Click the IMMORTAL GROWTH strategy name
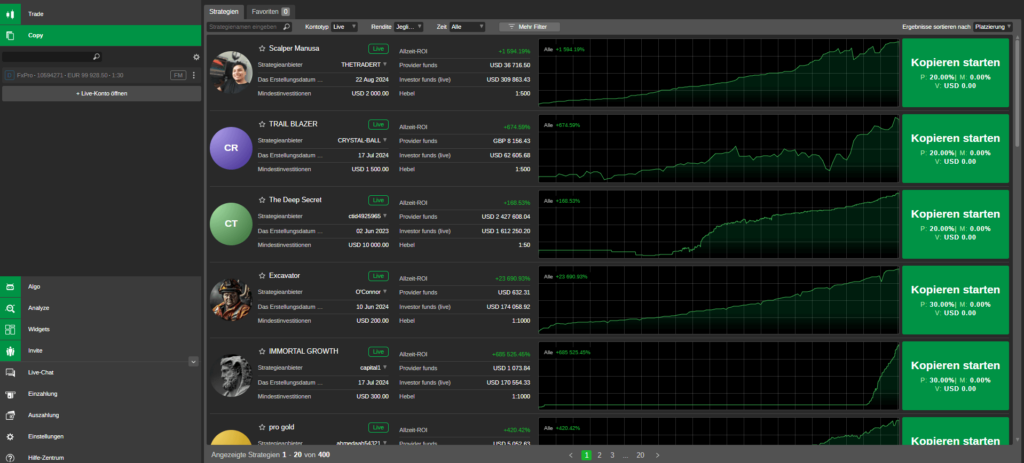 tap(304, 351)
